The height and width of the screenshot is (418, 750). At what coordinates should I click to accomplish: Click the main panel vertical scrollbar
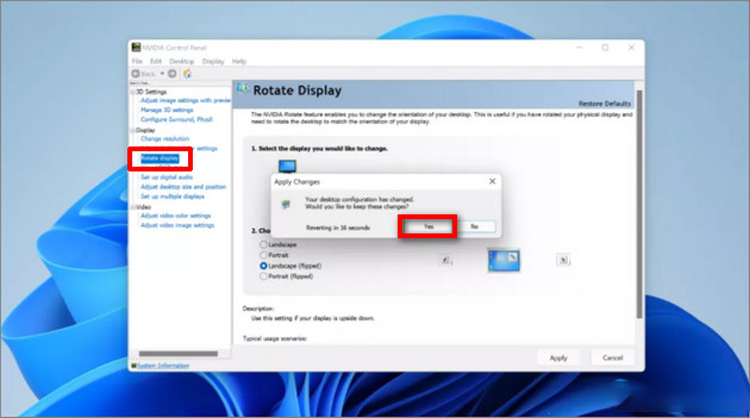point(639,204)
